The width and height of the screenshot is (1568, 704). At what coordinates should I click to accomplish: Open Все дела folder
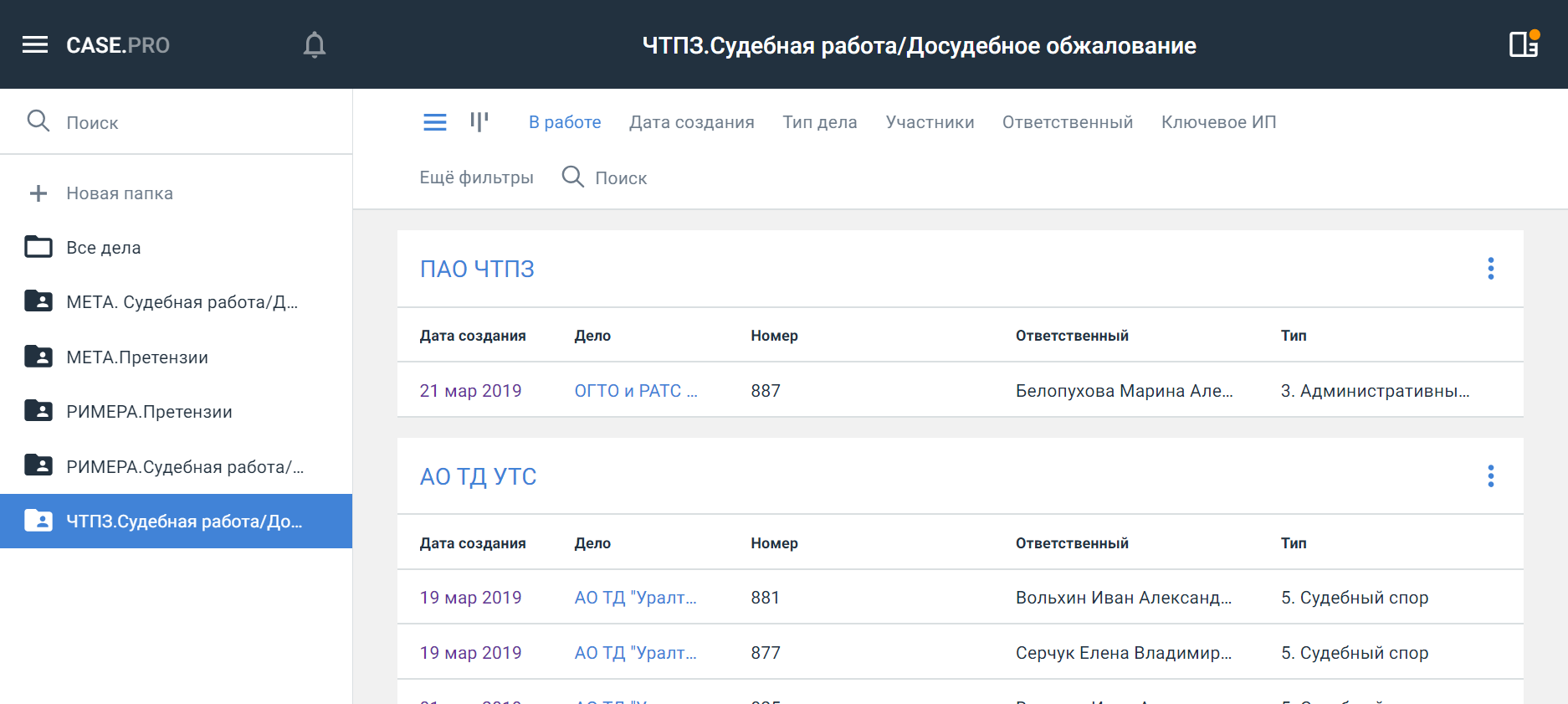pos(176,248)
